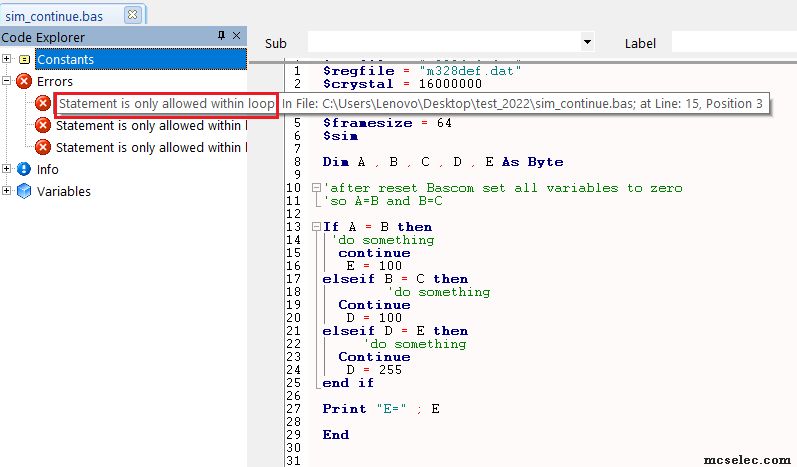Image resolution: width=797 pixels, height=467 pixels.
Task: Click inside the Label combo box field
Action: pos(734,42)
